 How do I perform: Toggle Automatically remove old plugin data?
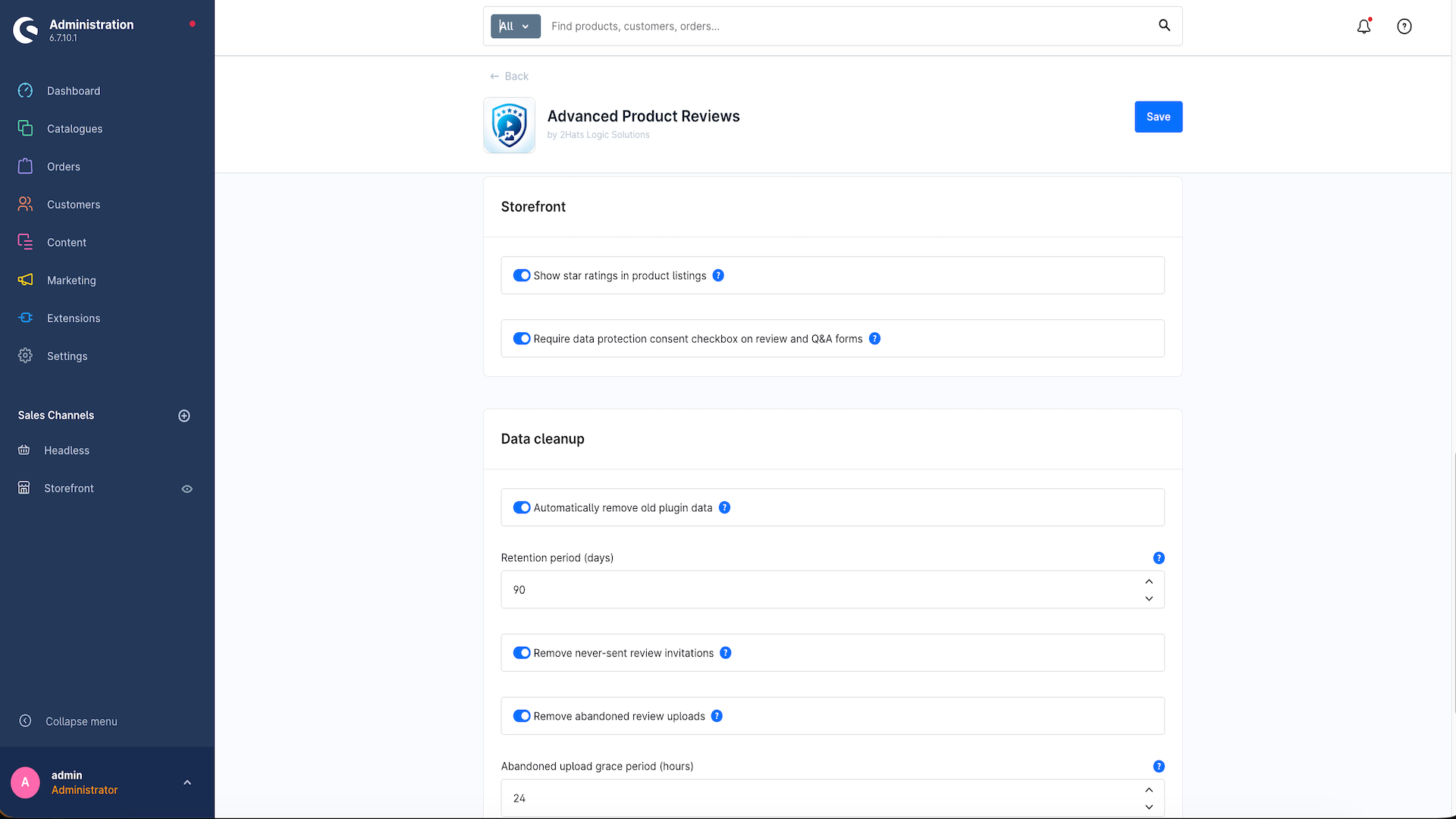[522, 507]
